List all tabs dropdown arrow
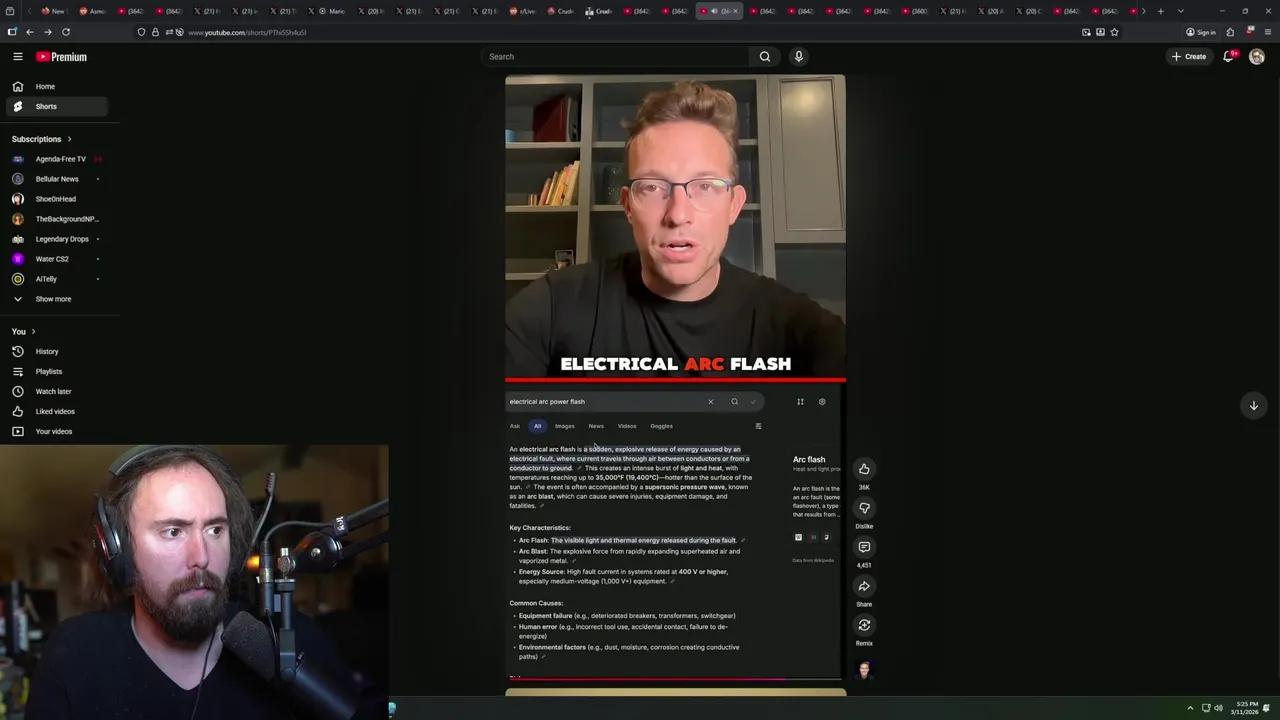1280x720 pixels. coord(1181,11)
